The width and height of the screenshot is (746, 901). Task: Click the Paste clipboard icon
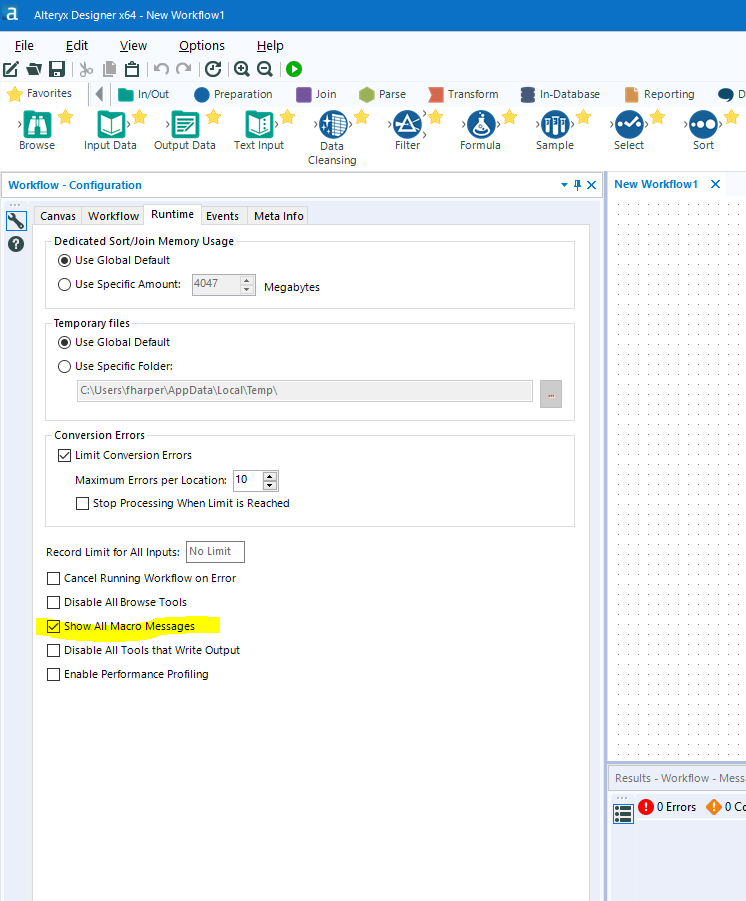132,69
